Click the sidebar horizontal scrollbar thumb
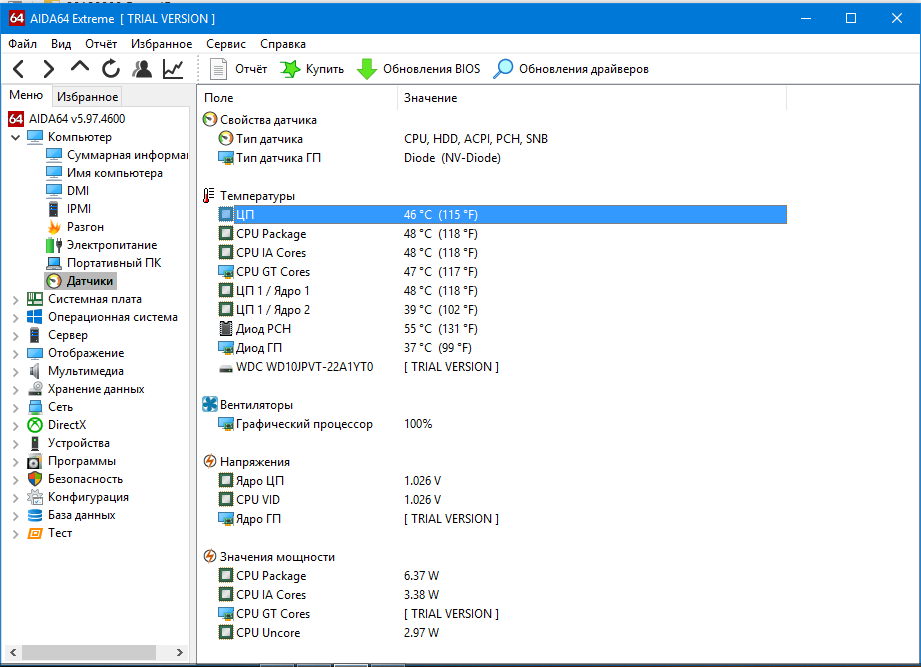This screenshot has width=921, height=667. [89, 652]
